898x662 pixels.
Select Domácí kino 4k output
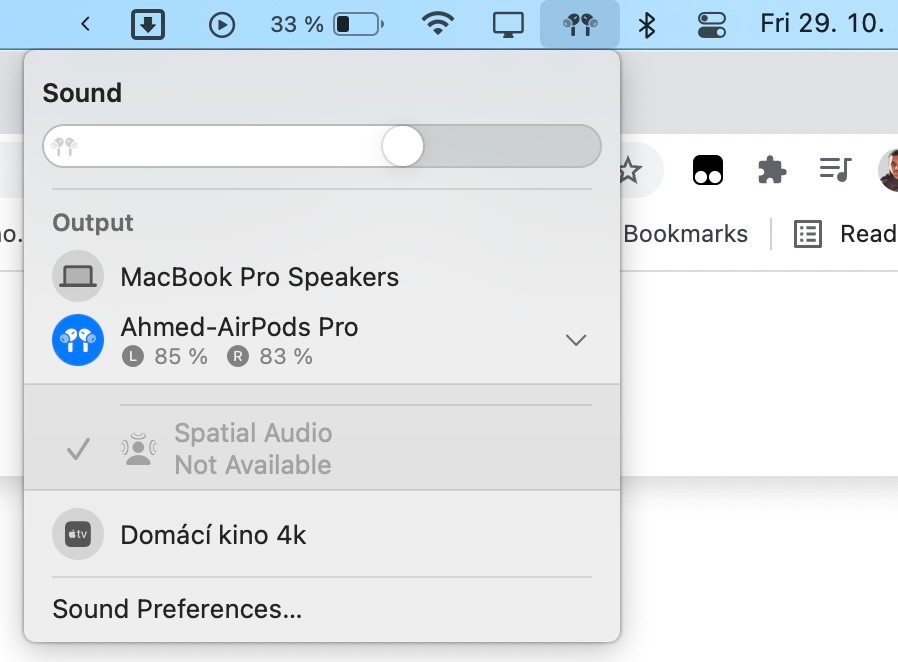[x=322, y=534]
